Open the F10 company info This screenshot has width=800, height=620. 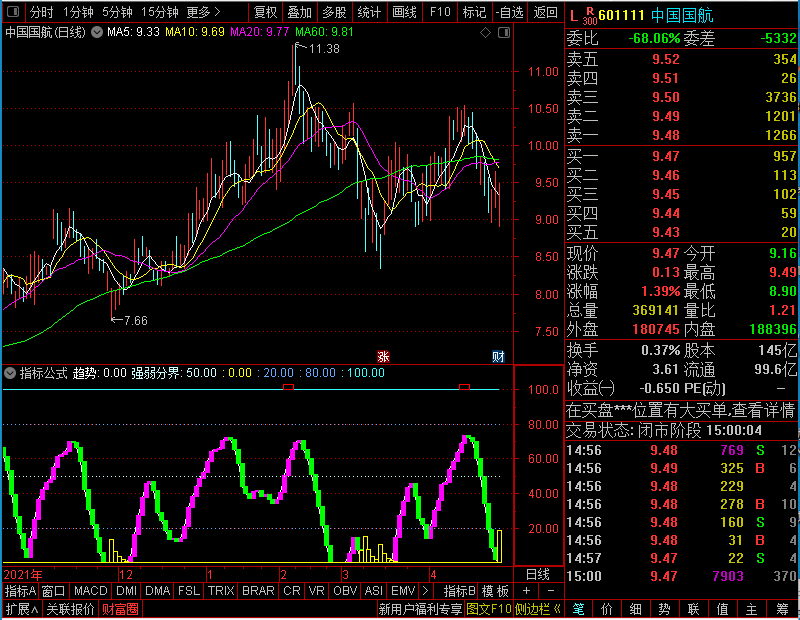point(440,12)
